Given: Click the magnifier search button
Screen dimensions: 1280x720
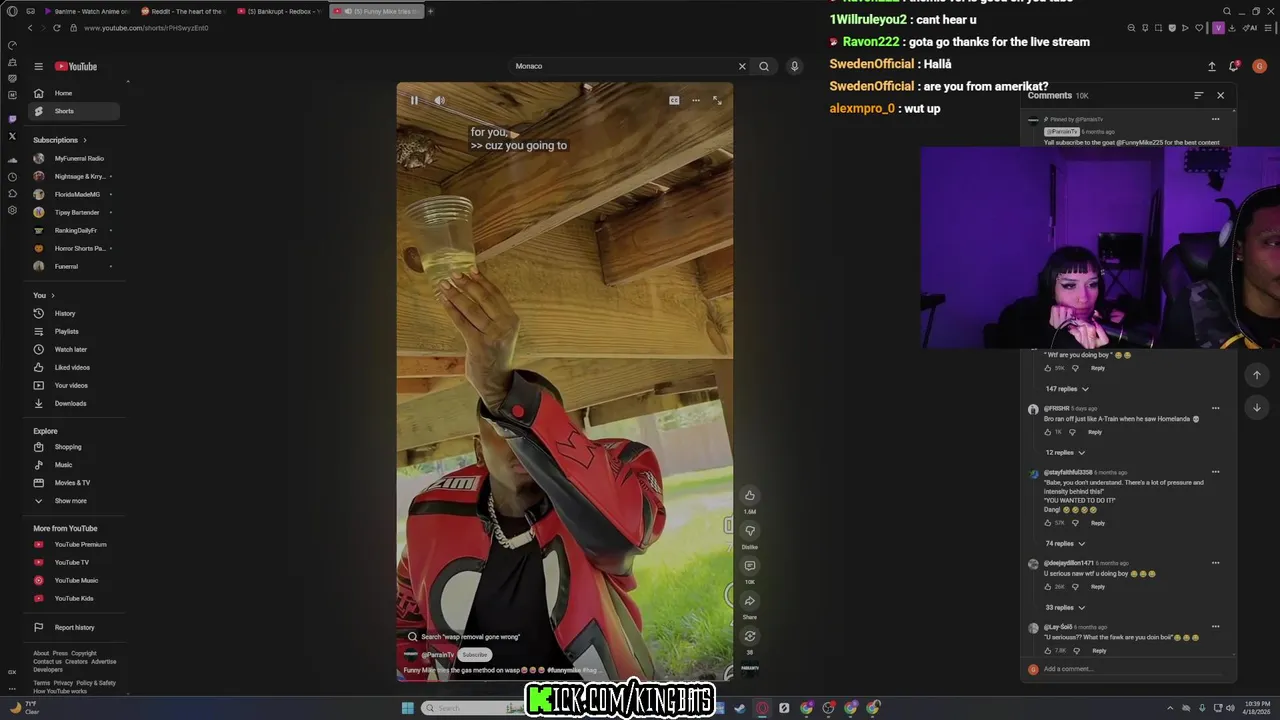Looking at the screenshot, I should (764, 66).
